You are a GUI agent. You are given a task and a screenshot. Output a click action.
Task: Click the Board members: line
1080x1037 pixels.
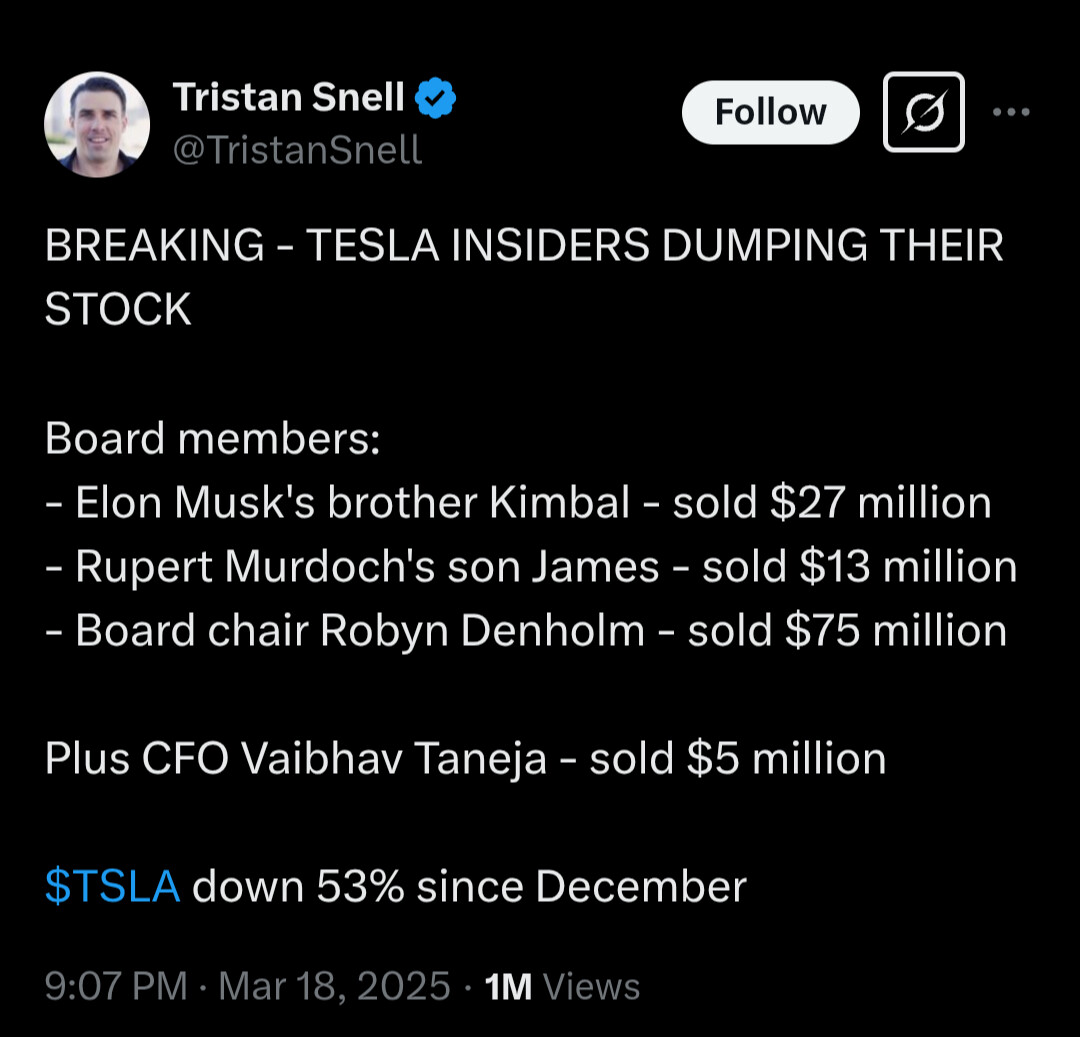pyautogui.click(x=213, y=438)
